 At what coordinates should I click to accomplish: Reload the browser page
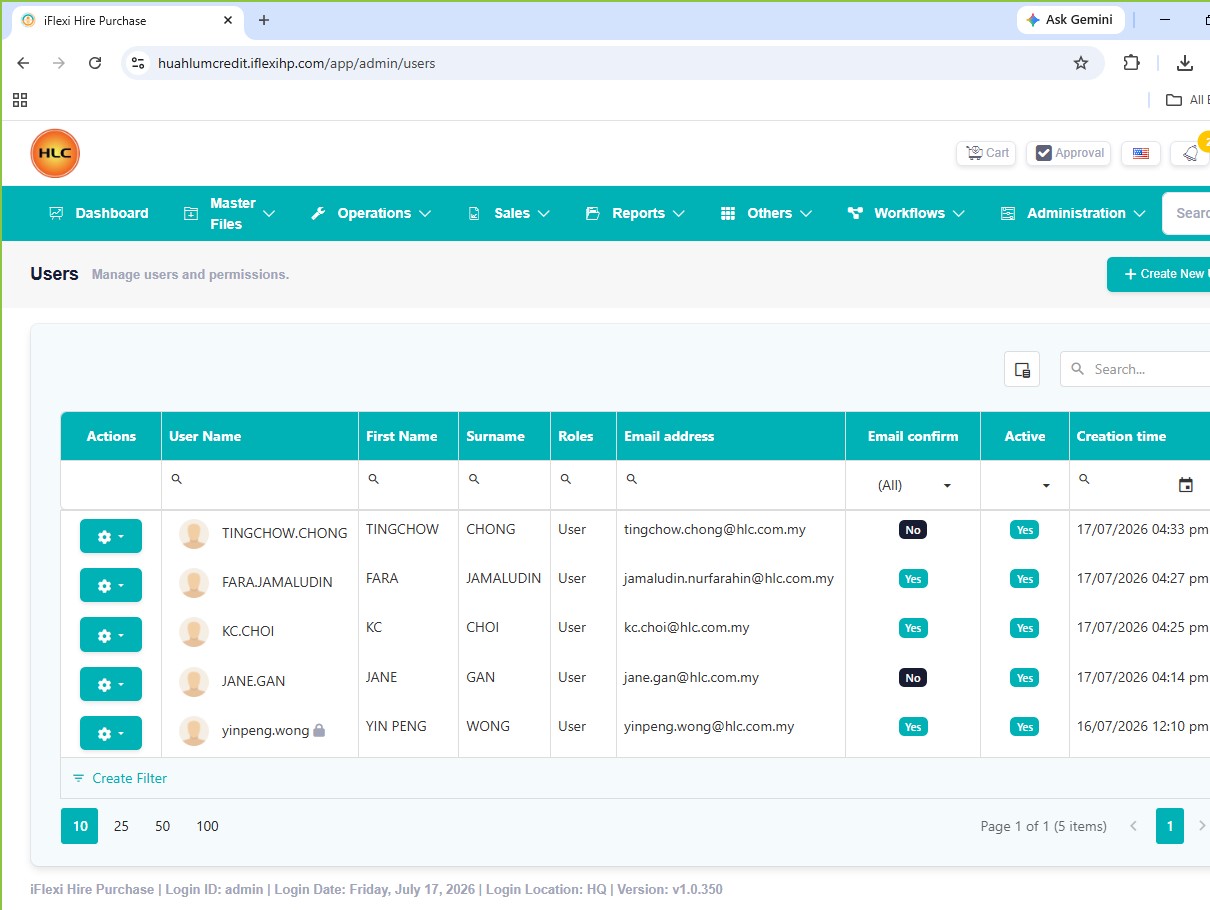click(95, 63)
